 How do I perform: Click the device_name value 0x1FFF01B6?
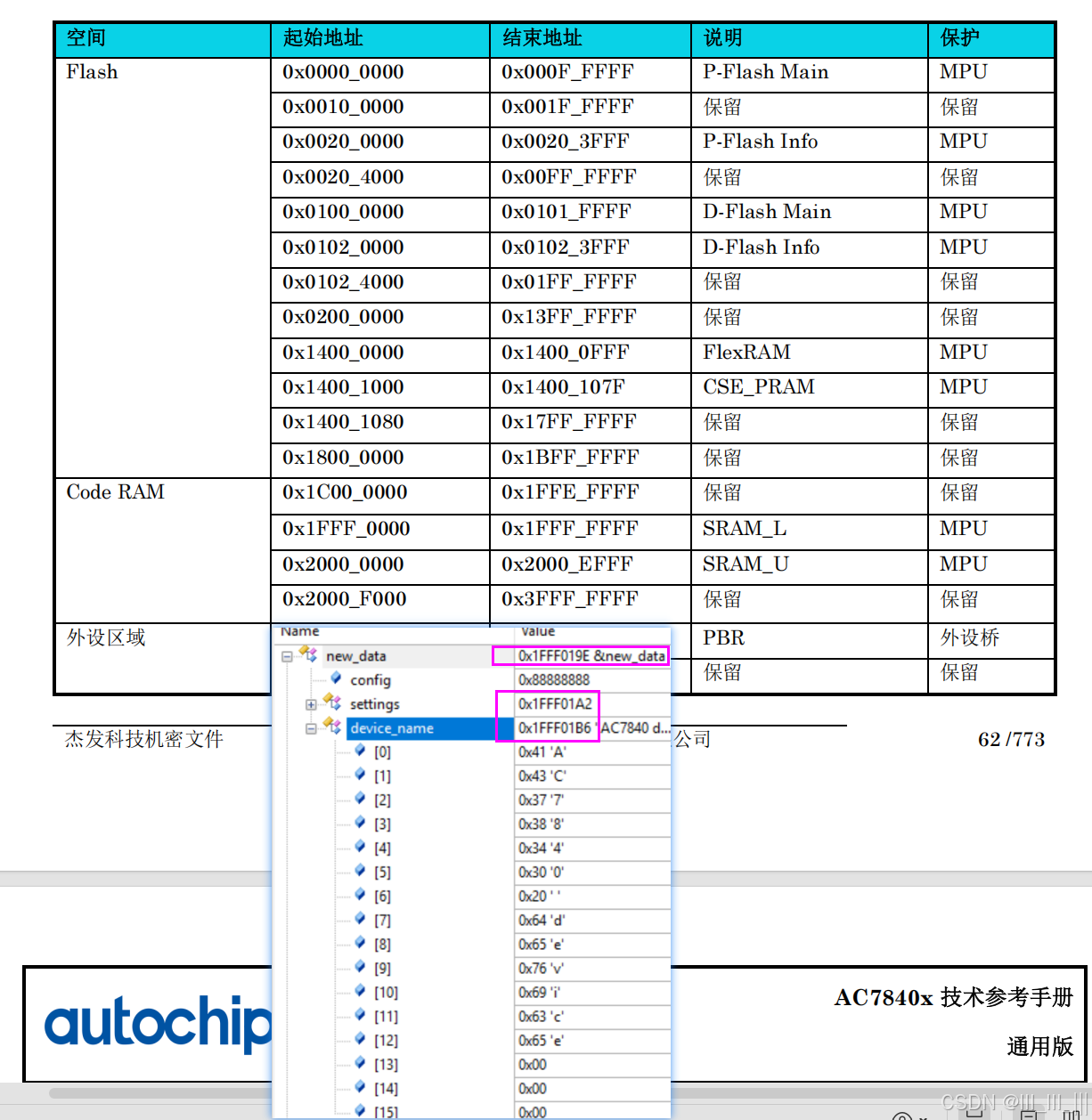tap(555, 728)
